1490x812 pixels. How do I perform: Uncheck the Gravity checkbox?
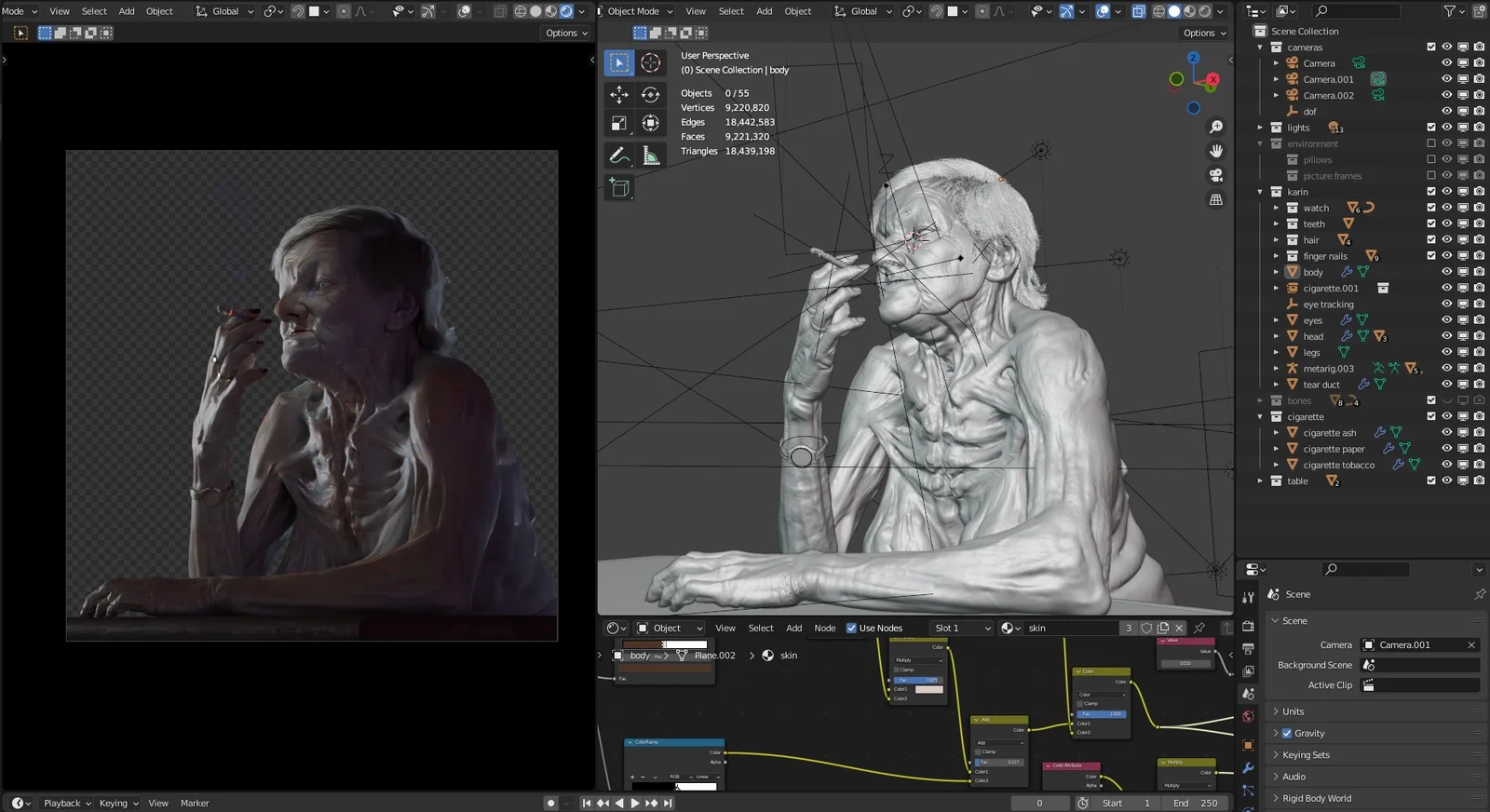click(x=1287, y=734)
